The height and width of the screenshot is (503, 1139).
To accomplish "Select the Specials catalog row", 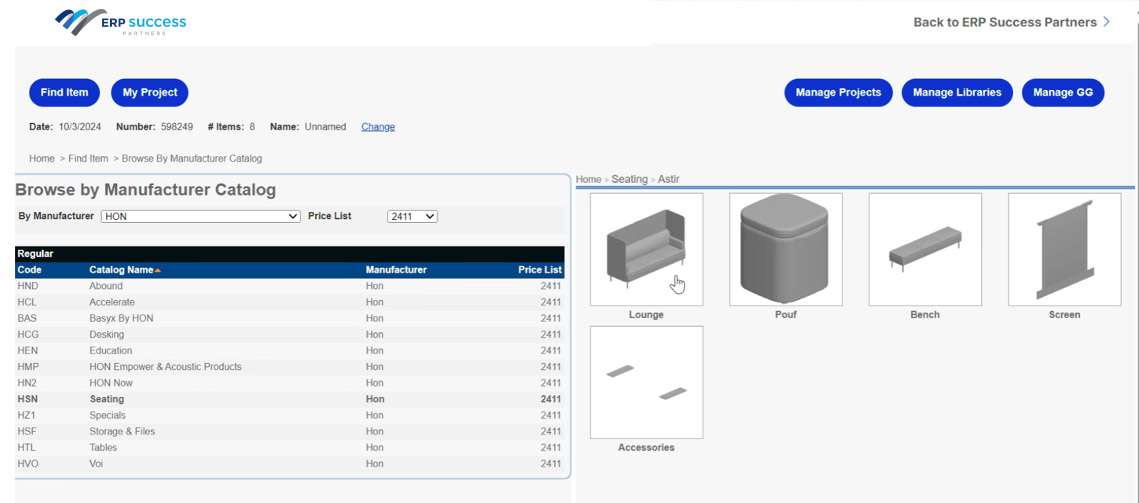I will click(289, 415).
